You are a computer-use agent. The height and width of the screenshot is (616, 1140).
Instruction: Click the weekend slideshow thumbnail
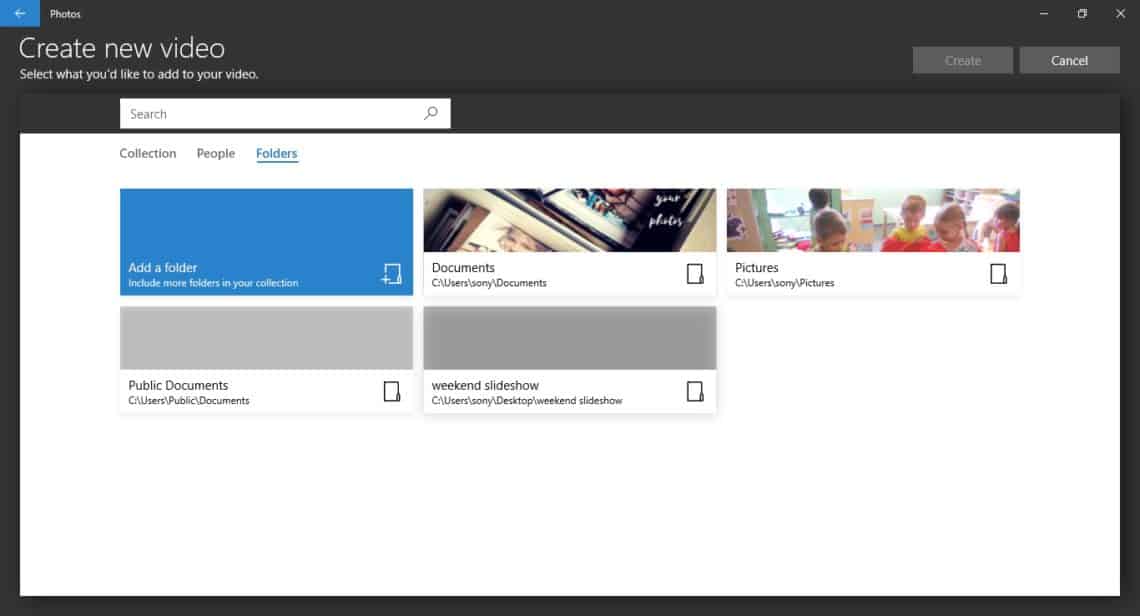[570, 337]
